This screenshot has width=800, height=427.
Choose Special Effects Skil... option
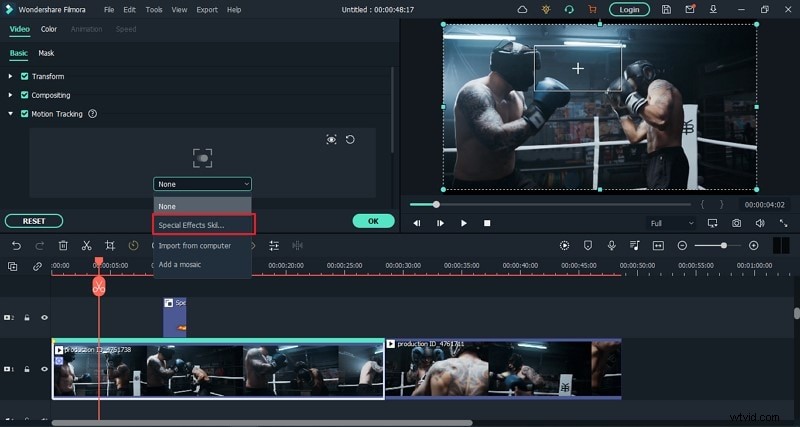203,225
